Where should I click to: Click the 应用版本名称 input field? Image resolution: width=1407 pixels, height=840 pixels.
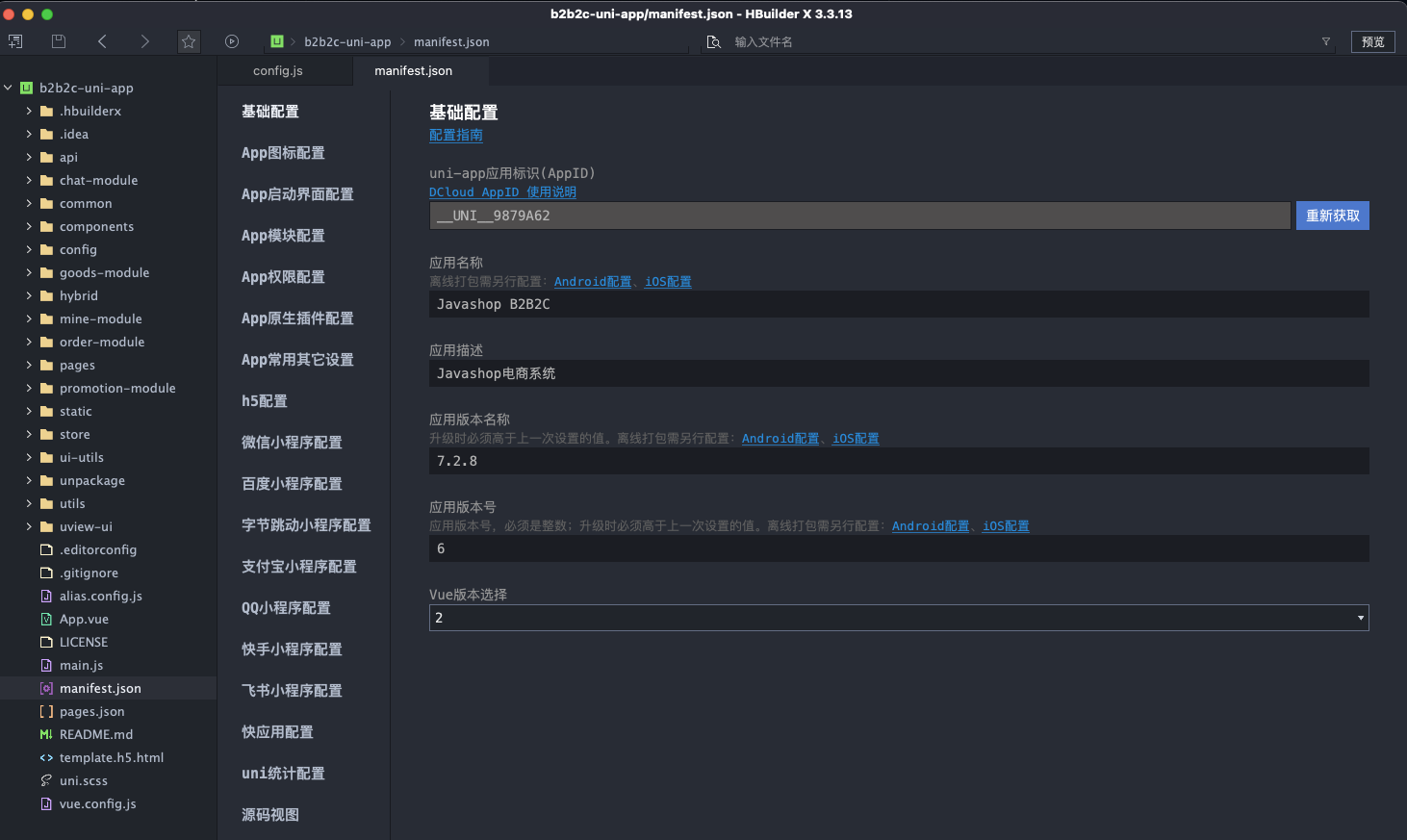click(899, 461)
